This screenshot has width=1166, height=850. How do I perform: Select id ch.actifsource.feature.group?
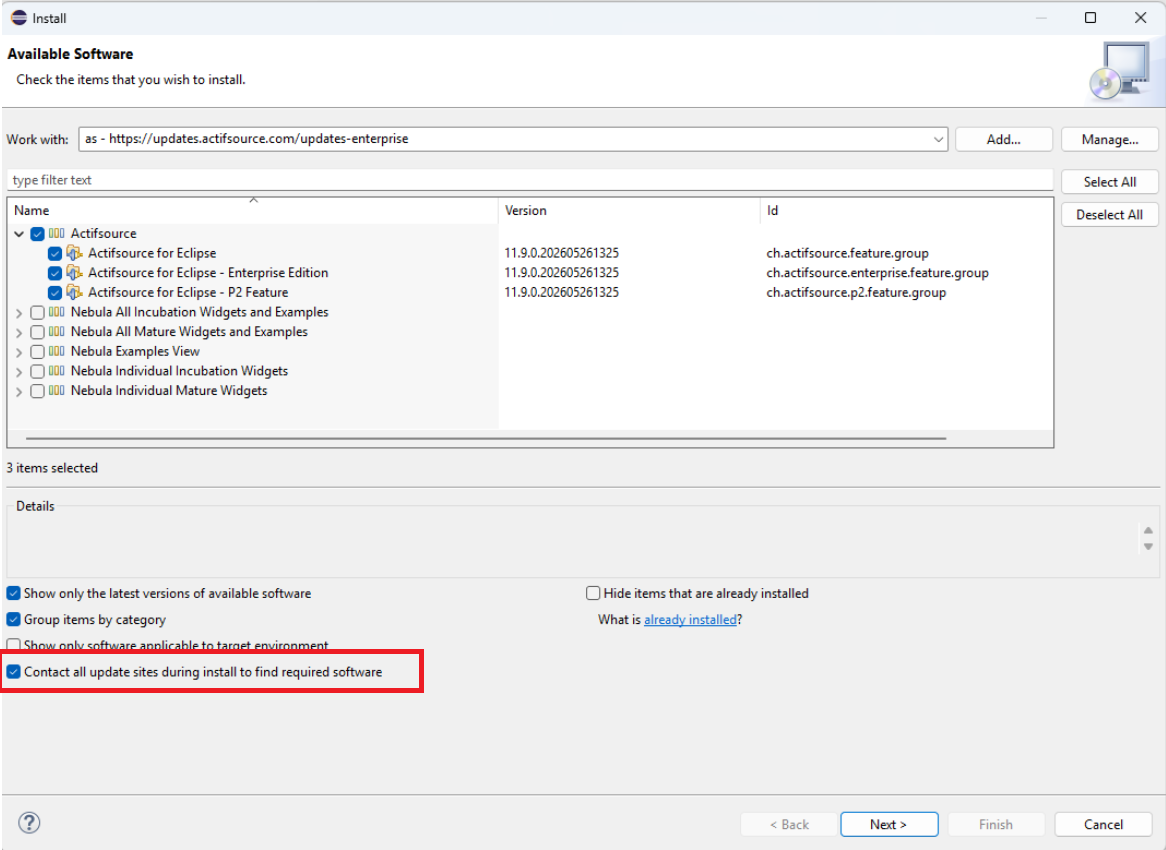847,253
